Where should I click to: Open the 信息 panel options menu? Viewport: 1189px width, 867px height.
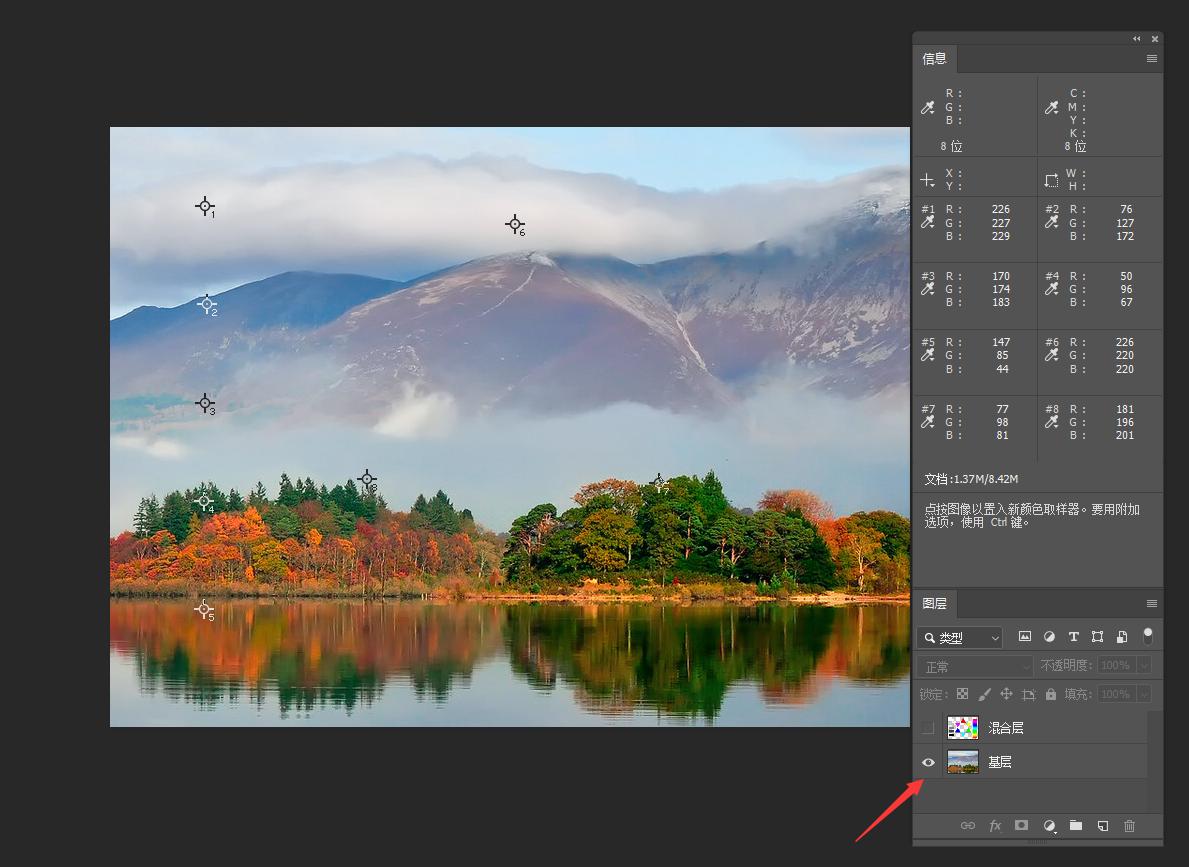(x=1152, y=59)
